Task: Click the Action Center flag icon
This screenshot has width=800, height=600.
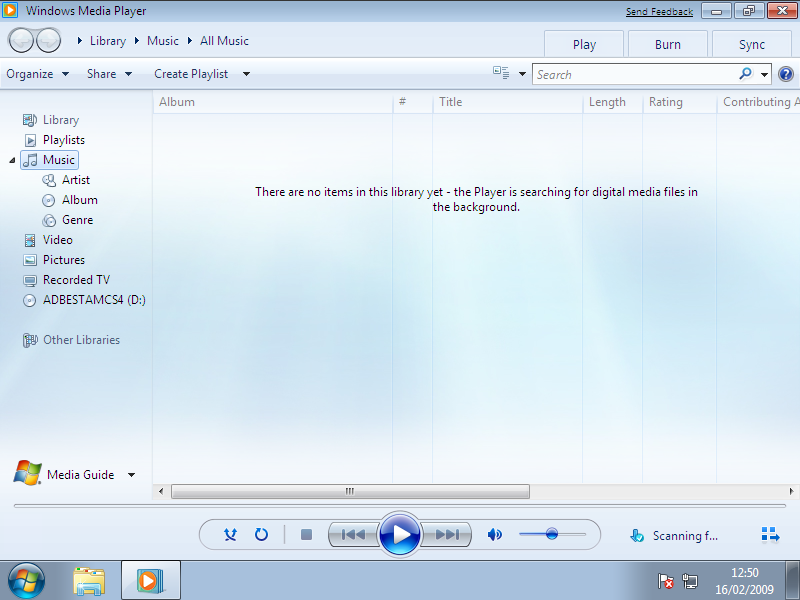Action: pyautogui.click(x=665, y=581)
